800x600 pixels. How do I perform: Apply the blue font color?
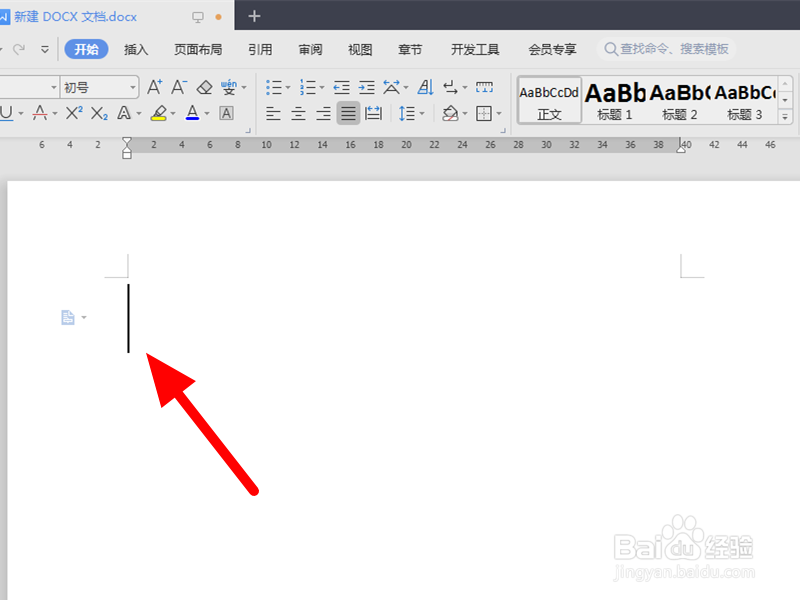[192, 113]
